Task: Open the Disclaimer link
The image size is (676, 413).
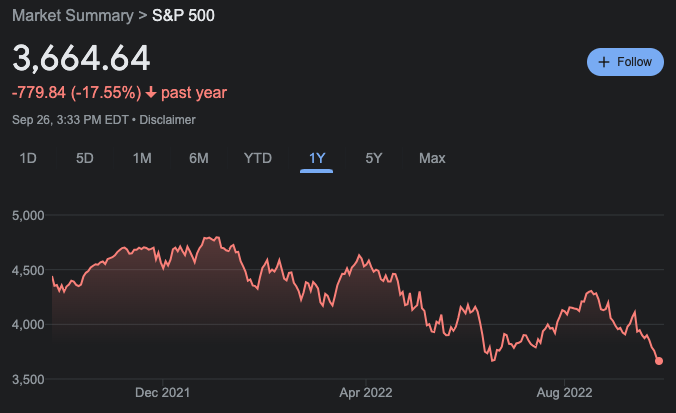Action: click(x=168, y=120)
